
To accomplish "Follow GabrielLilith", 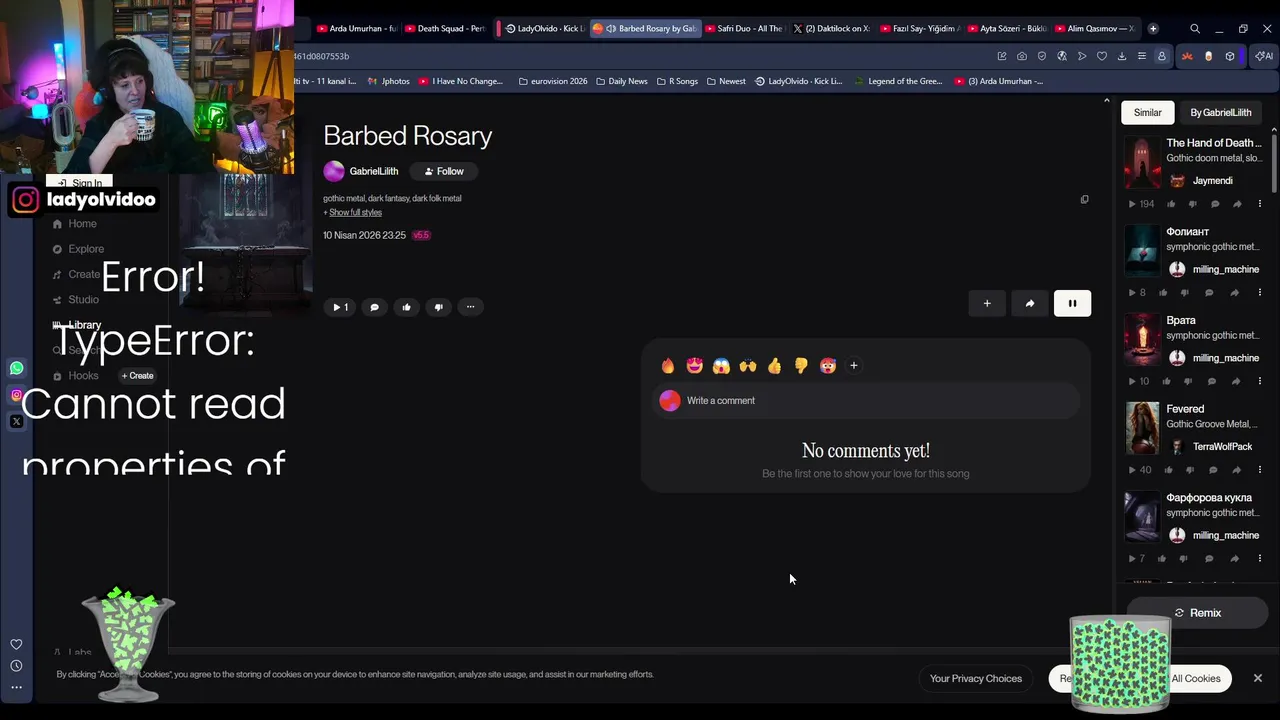I will (444, 171).
